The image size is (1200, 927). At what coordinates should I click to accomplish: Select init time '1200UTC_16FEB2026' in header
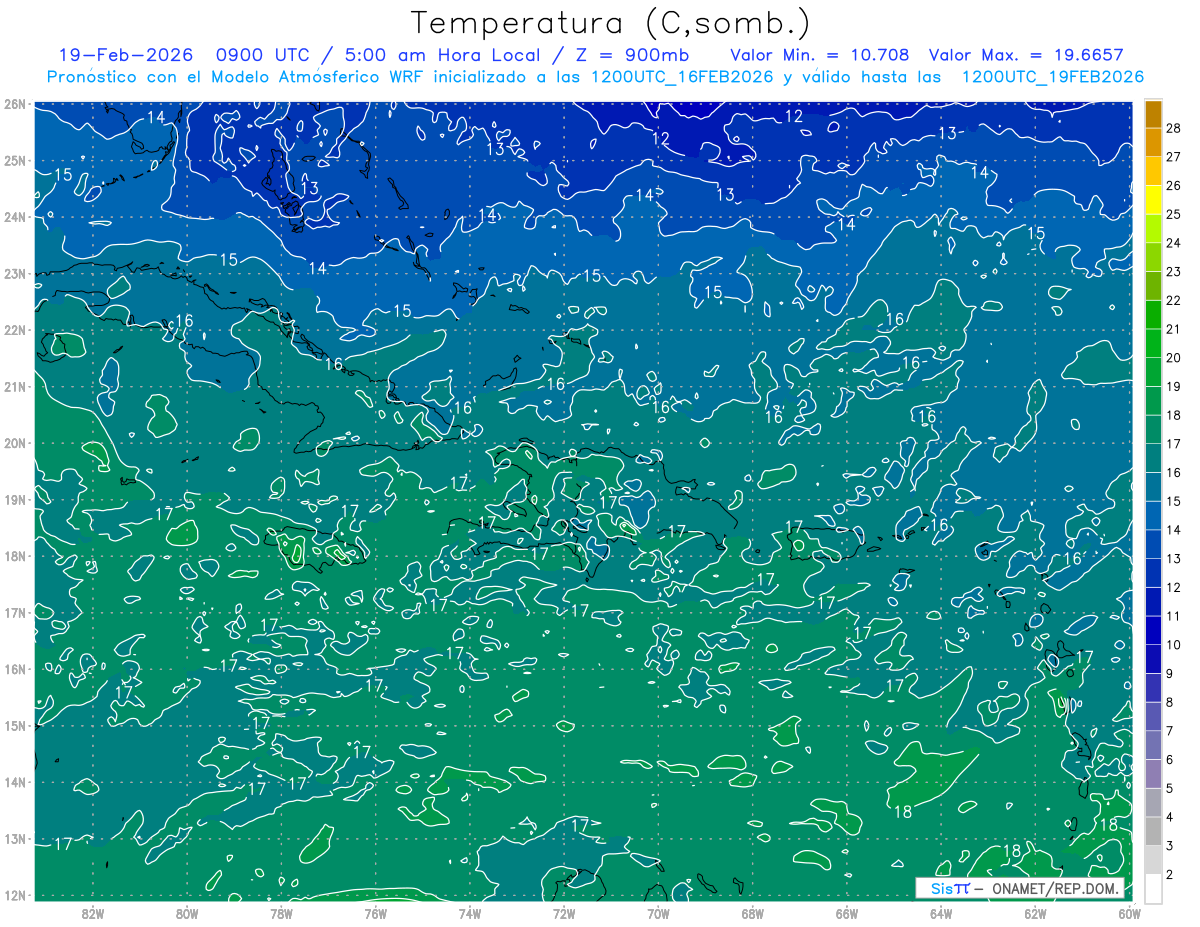click(x=682, y=77)
